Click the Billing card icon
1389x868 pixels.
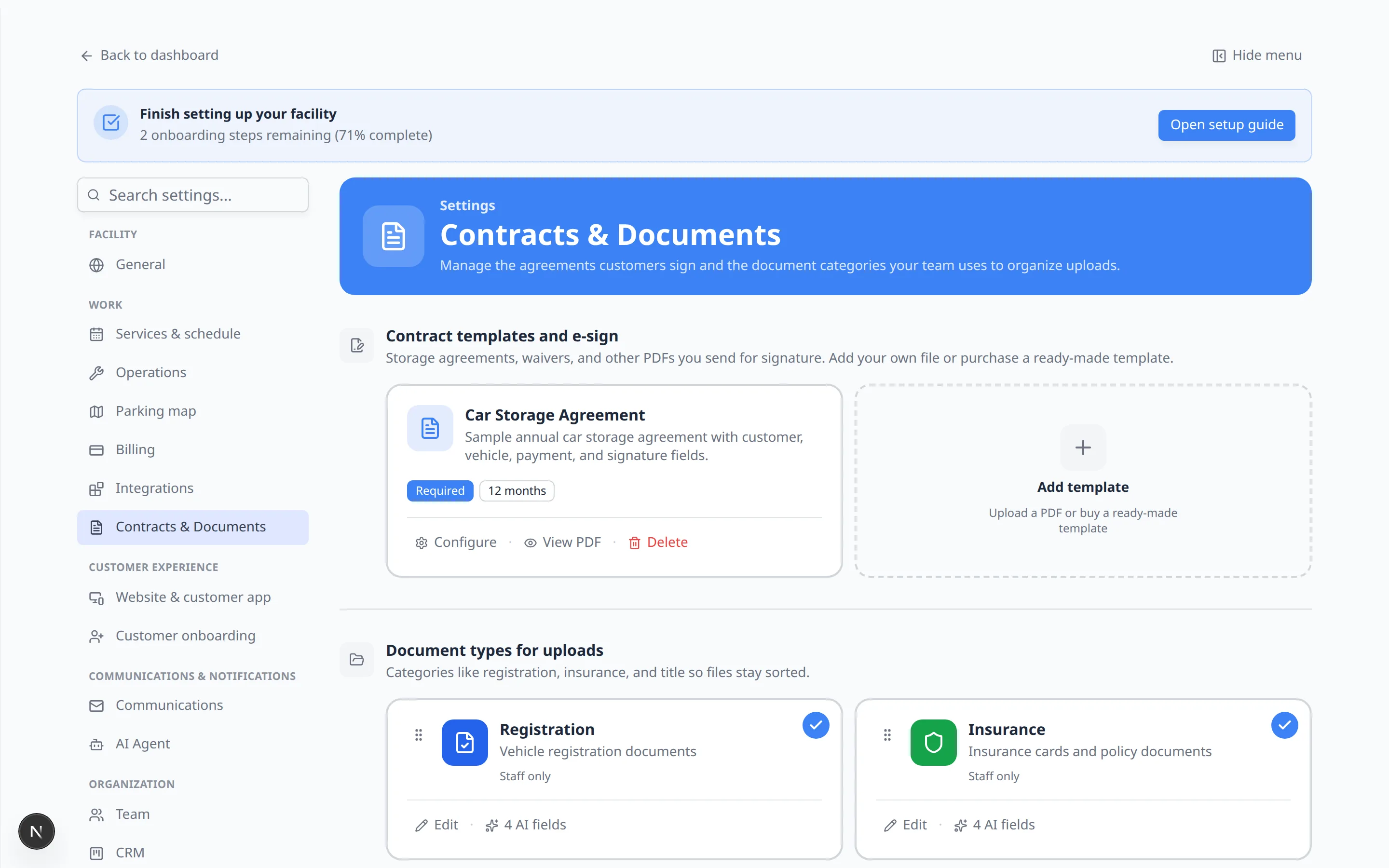(96, 450)
